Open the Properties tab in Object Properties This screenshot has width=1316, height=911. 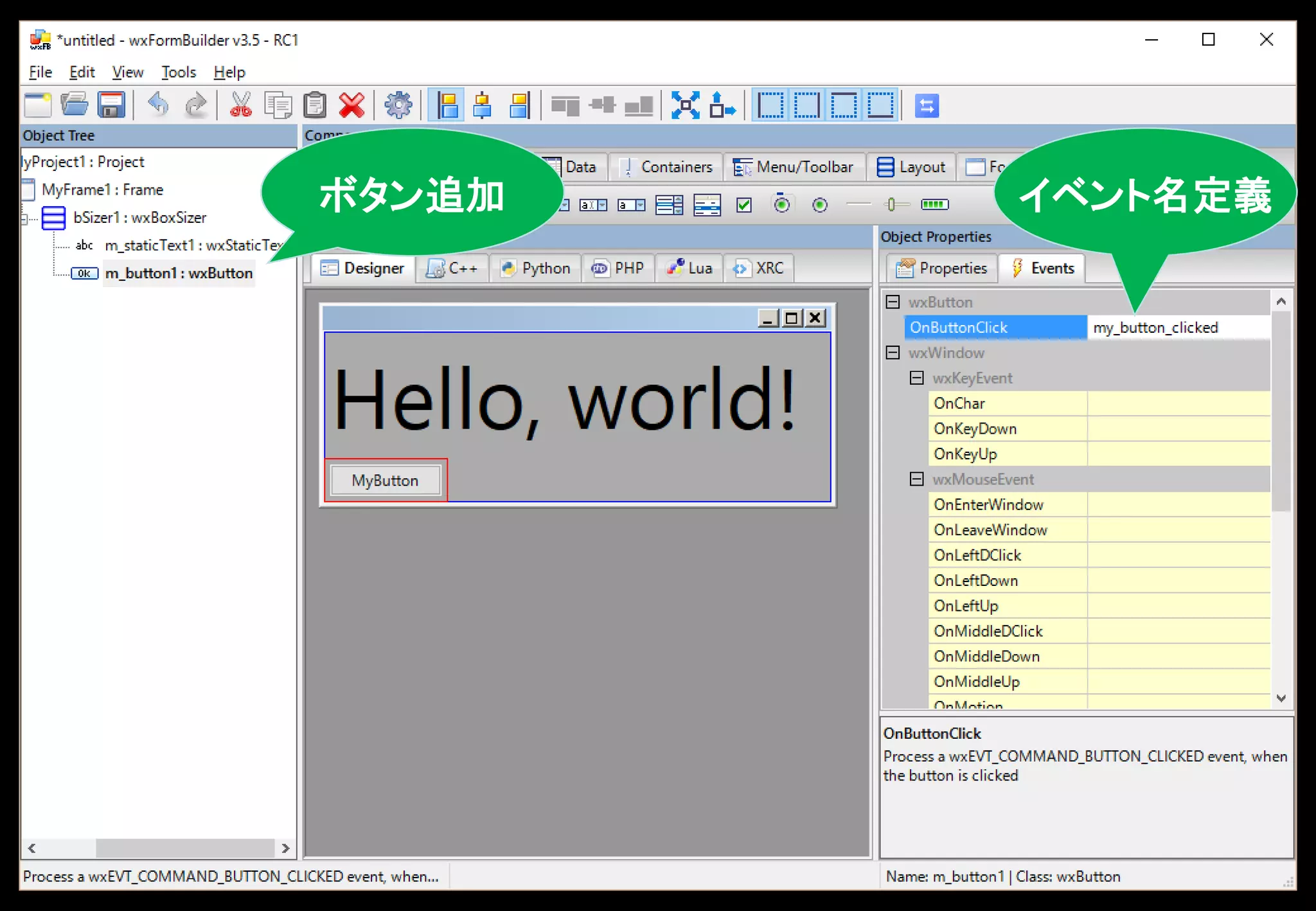coord(942,268)
